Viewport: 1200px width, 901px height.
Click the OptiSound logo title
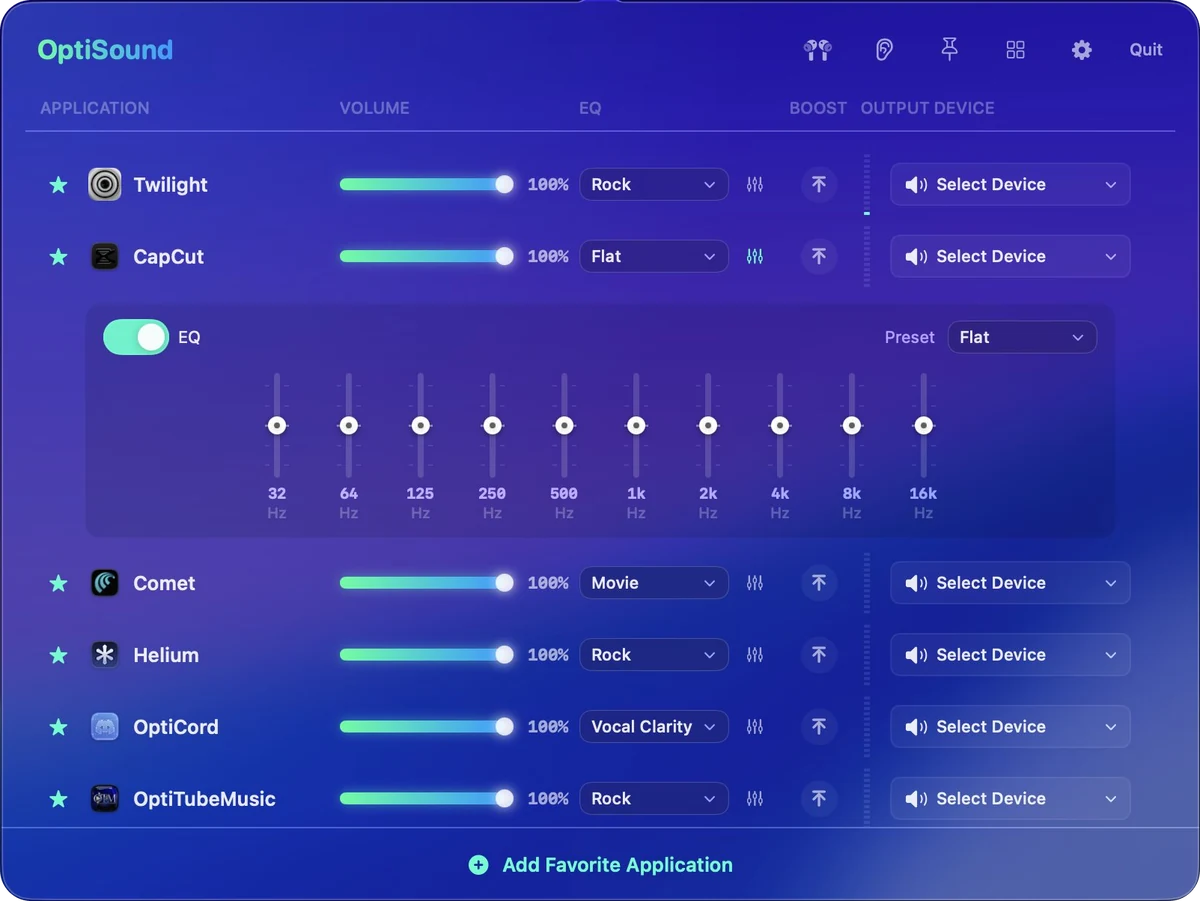point(105,50)
